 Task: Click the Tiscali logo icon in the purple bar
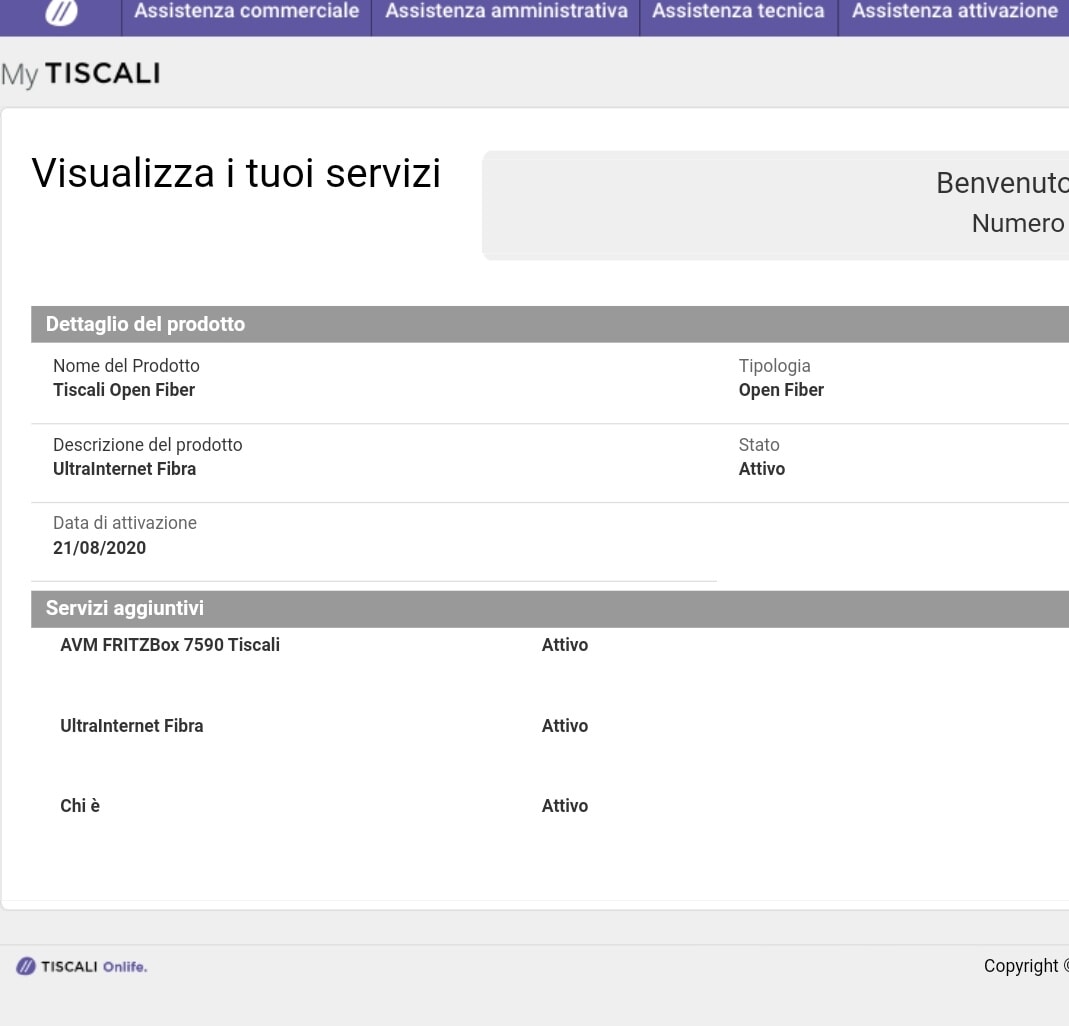click(x=61, y=12)
